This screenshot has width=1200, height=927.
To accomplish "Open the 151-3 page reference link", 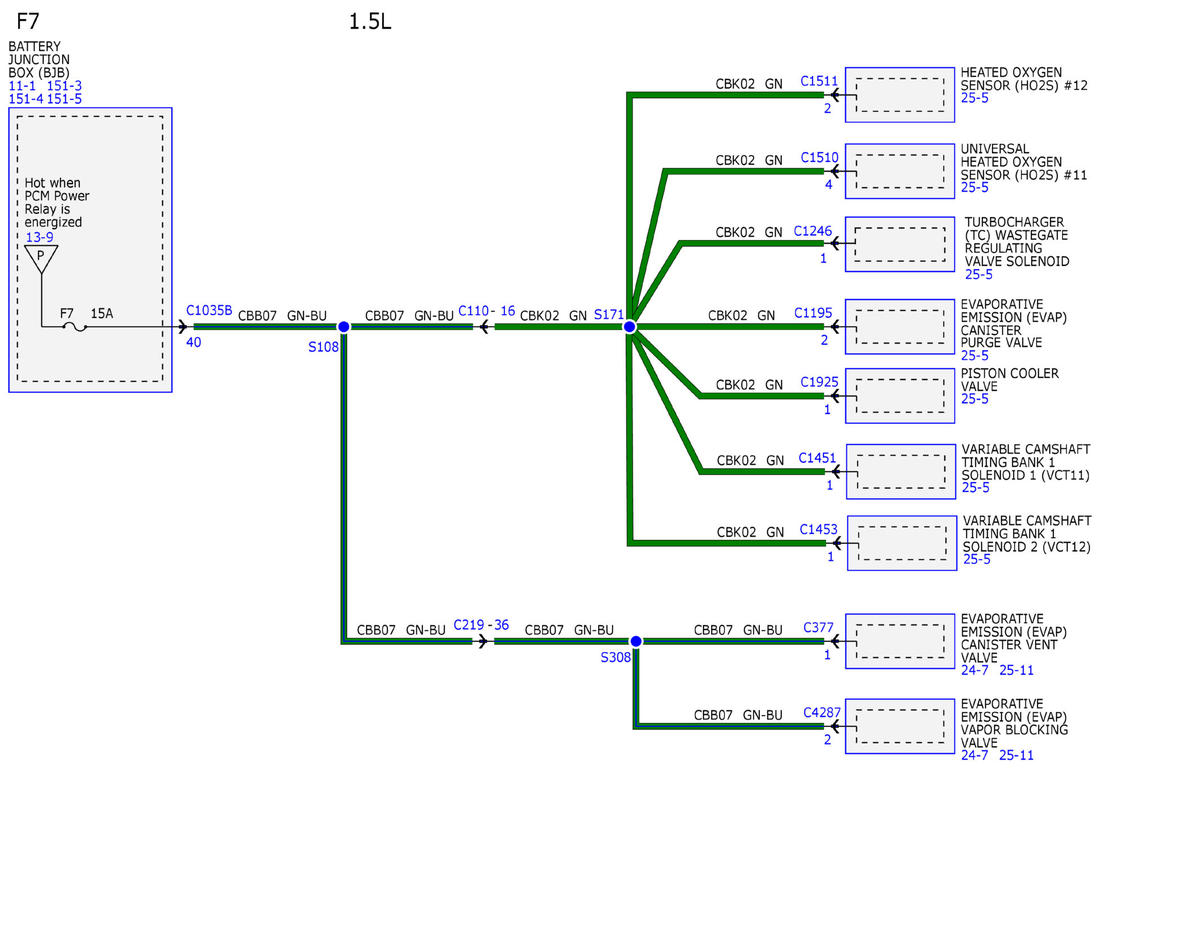I will pos(64,86).
